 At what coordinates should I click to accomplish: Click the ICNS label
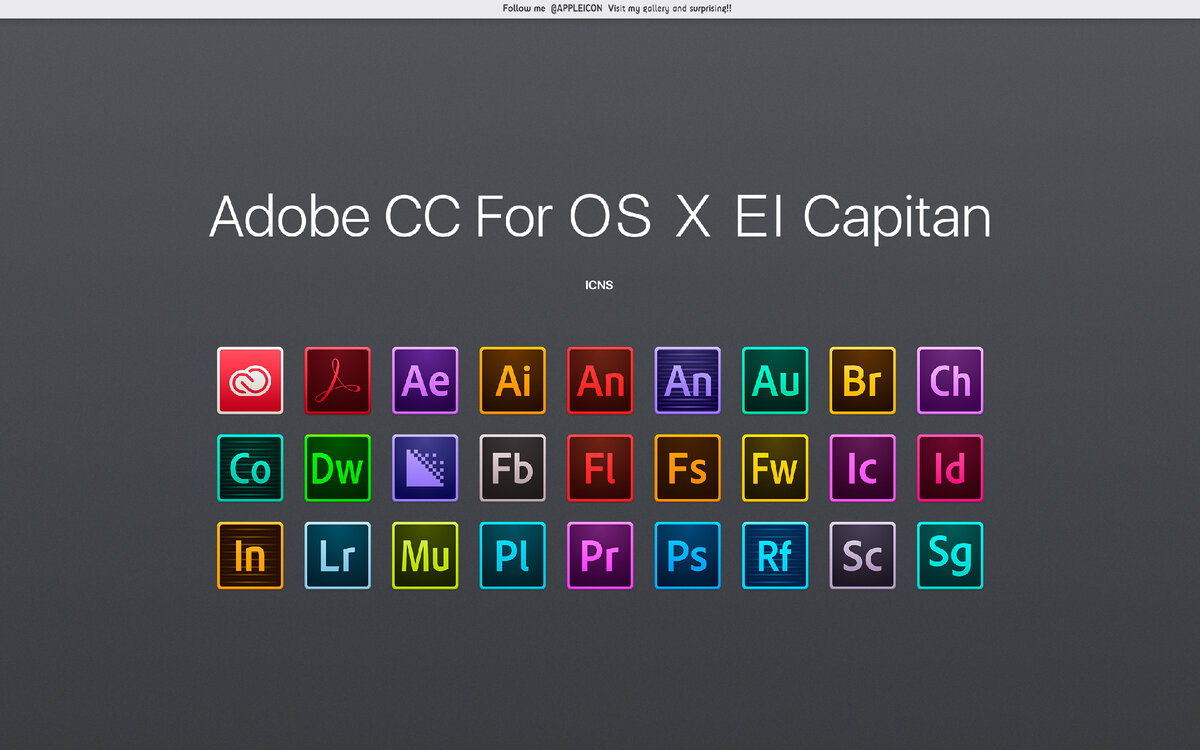[599, 285]
